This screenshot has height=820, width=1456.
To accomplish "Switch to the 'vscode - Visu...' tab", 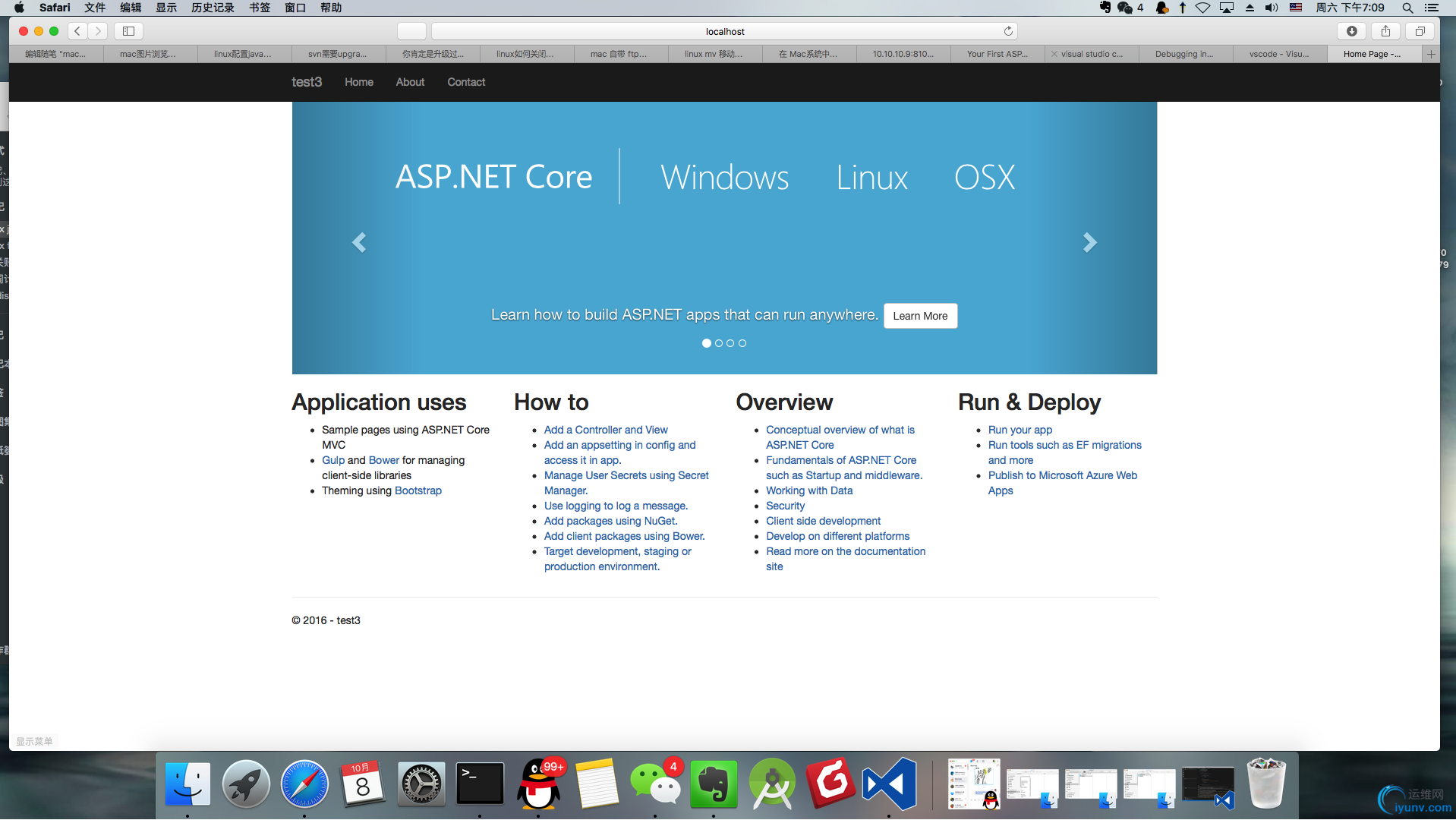I will pyautogui.click(x=1279, y=54).
